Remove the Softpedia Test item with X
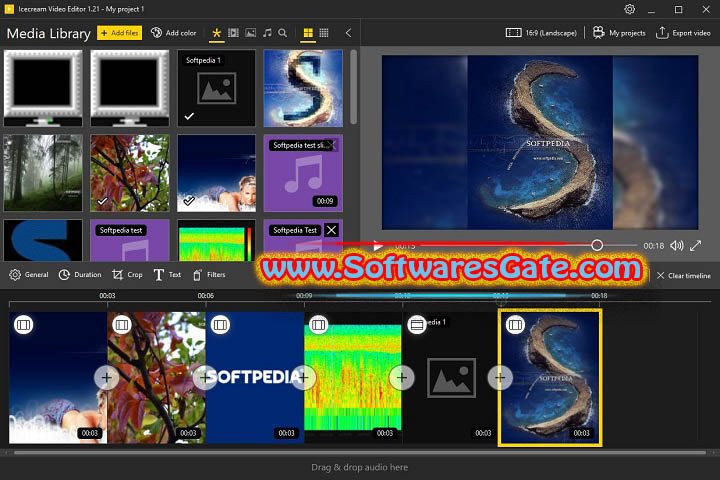This screenshot has width=720, height=480. pos(331,230)
